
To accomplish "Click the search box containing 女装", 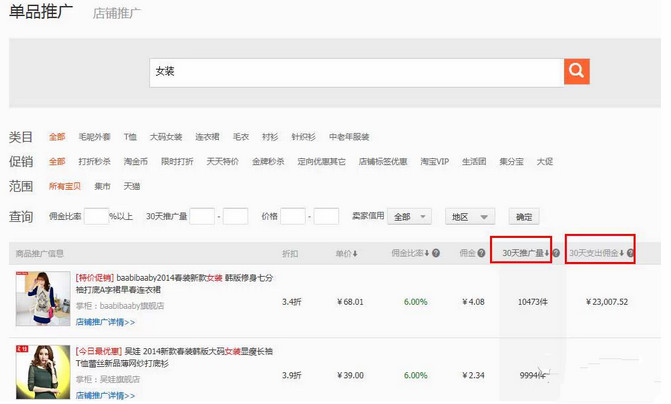I will [355, 71].
